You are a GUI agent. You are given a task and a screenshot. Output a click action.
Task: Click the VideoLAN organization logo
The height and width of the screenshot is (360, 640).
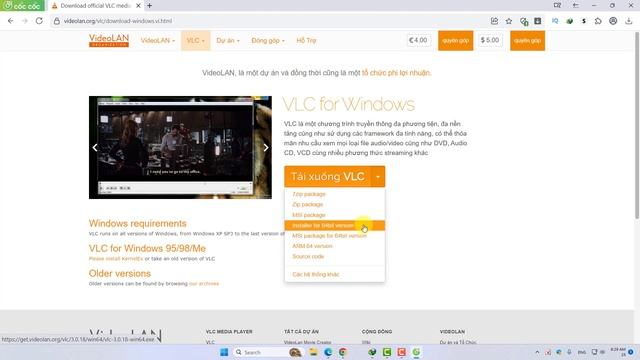coord(109,40)
